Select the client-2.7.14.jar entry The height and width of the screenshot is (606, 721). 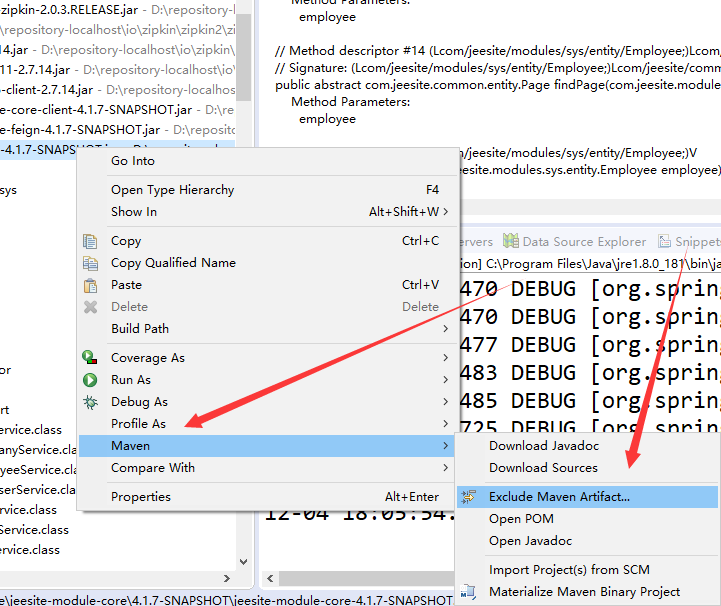pos(118,90)
